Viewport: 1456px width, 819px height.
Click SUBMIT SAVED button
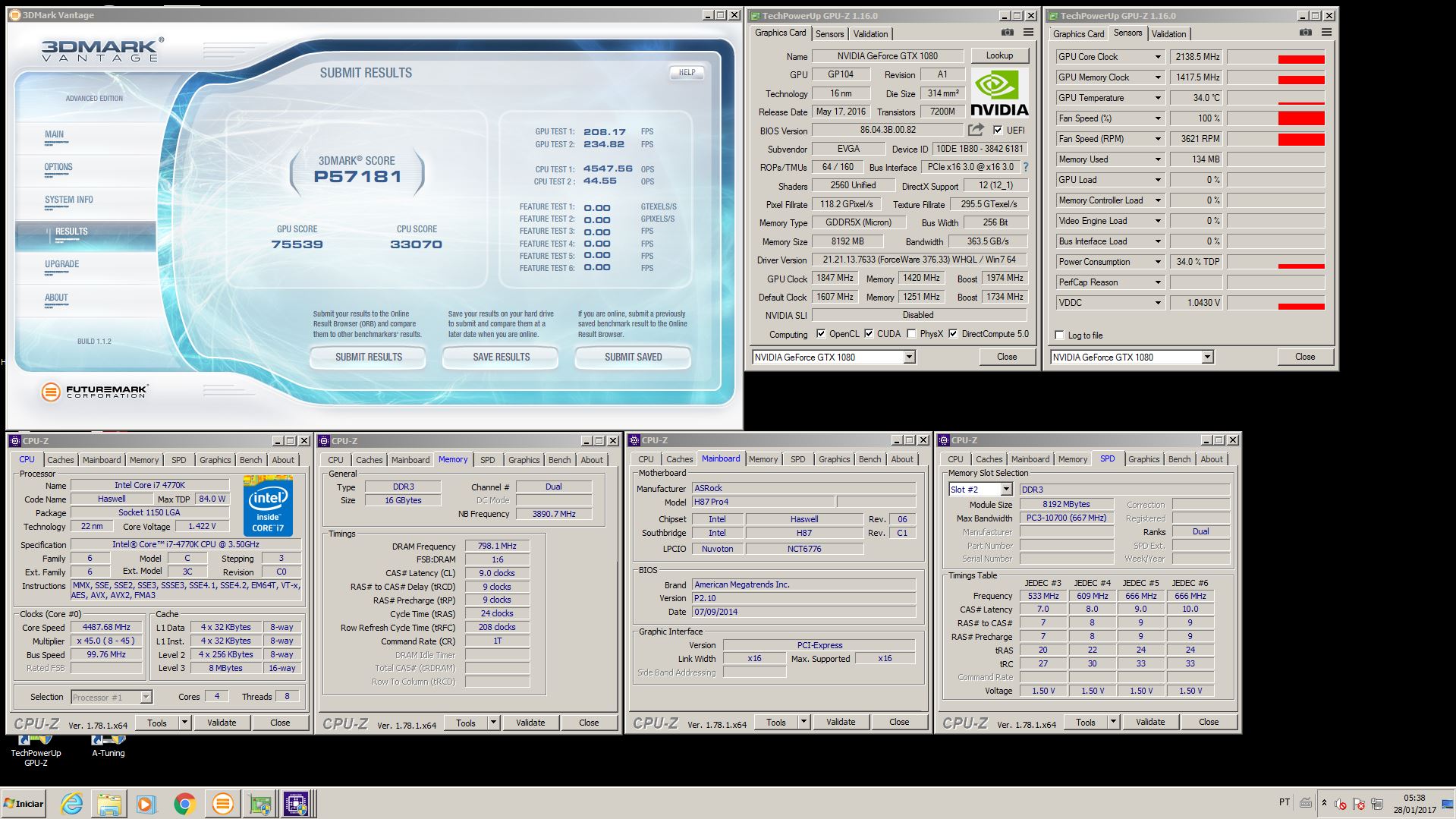633,357
